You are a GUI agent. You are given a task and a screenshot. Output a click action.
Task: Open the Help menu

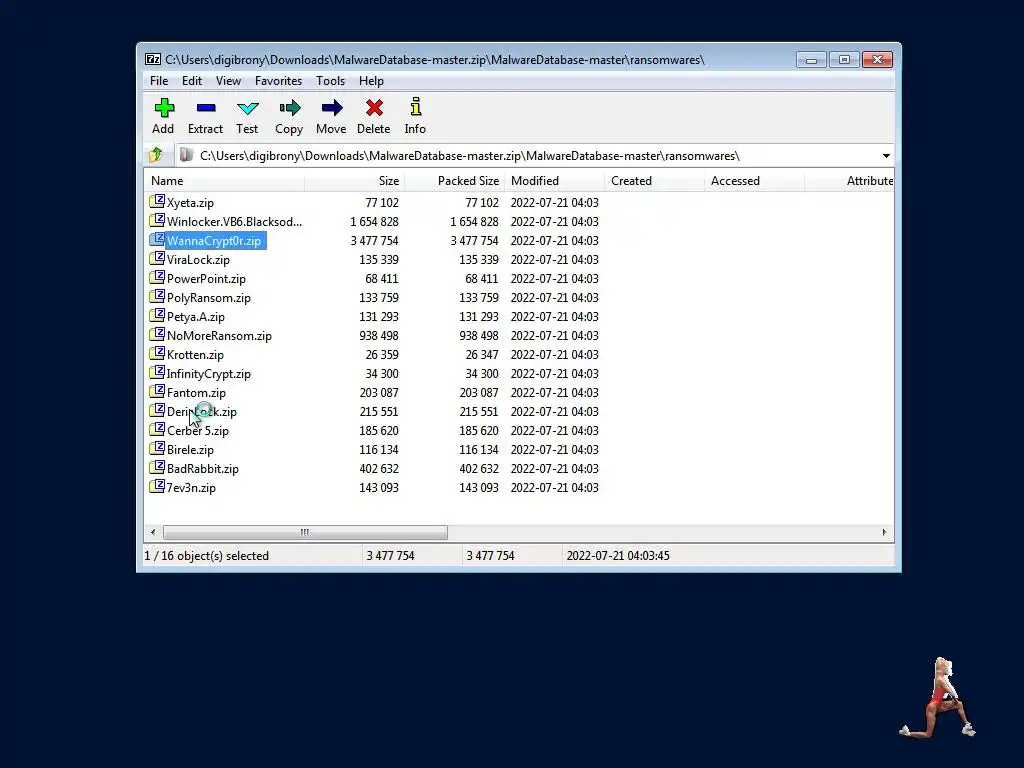click(371, 81)
